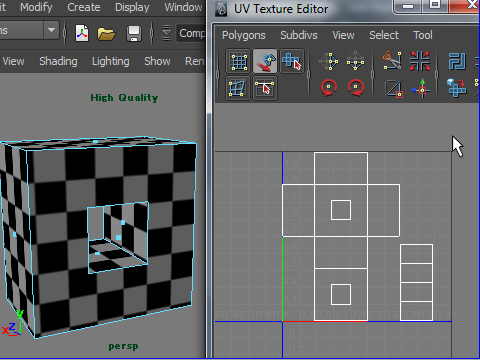The width and height of the screenshot is (480, 360).
Task: Collapse Maya toolbar grip after save icon
Action: tap(152, 33)
